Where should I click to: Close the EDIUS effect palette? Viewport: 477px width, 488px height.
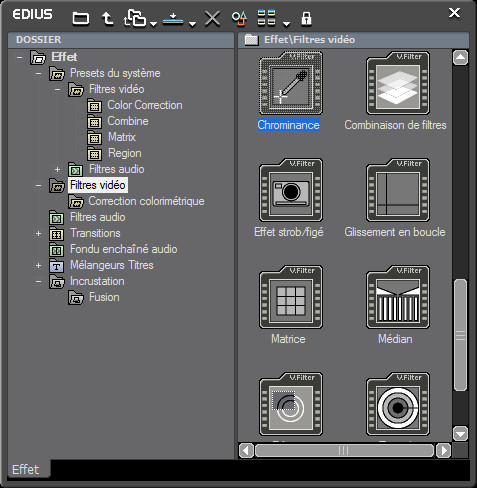[454, 13]
